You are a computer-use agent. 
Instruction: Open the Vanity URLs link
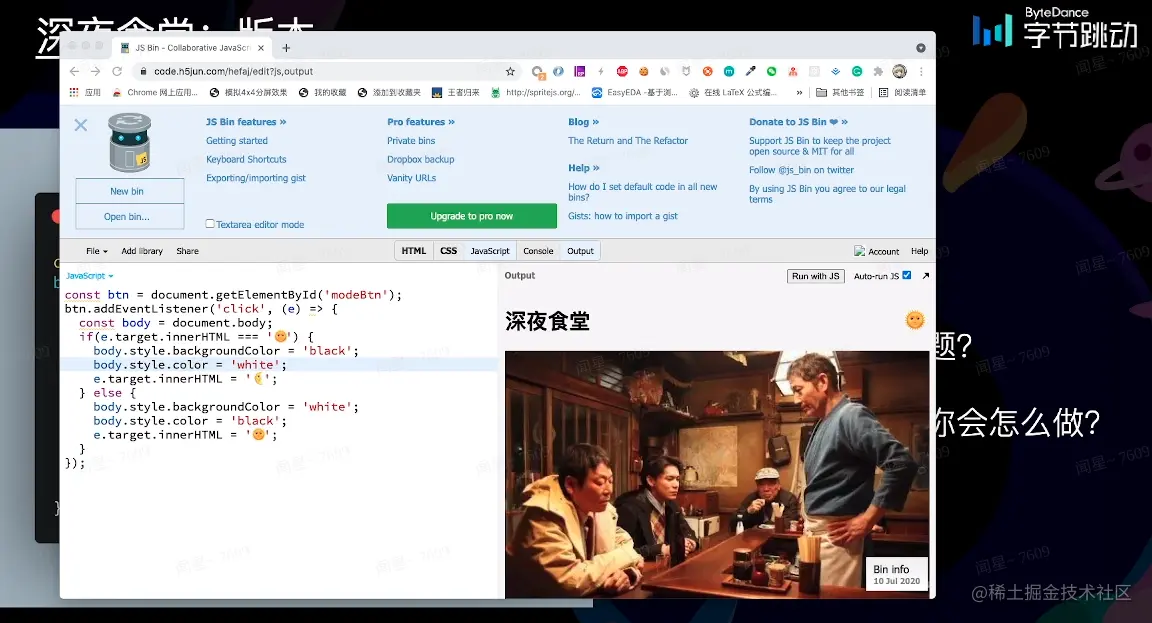tap(411, 179)
